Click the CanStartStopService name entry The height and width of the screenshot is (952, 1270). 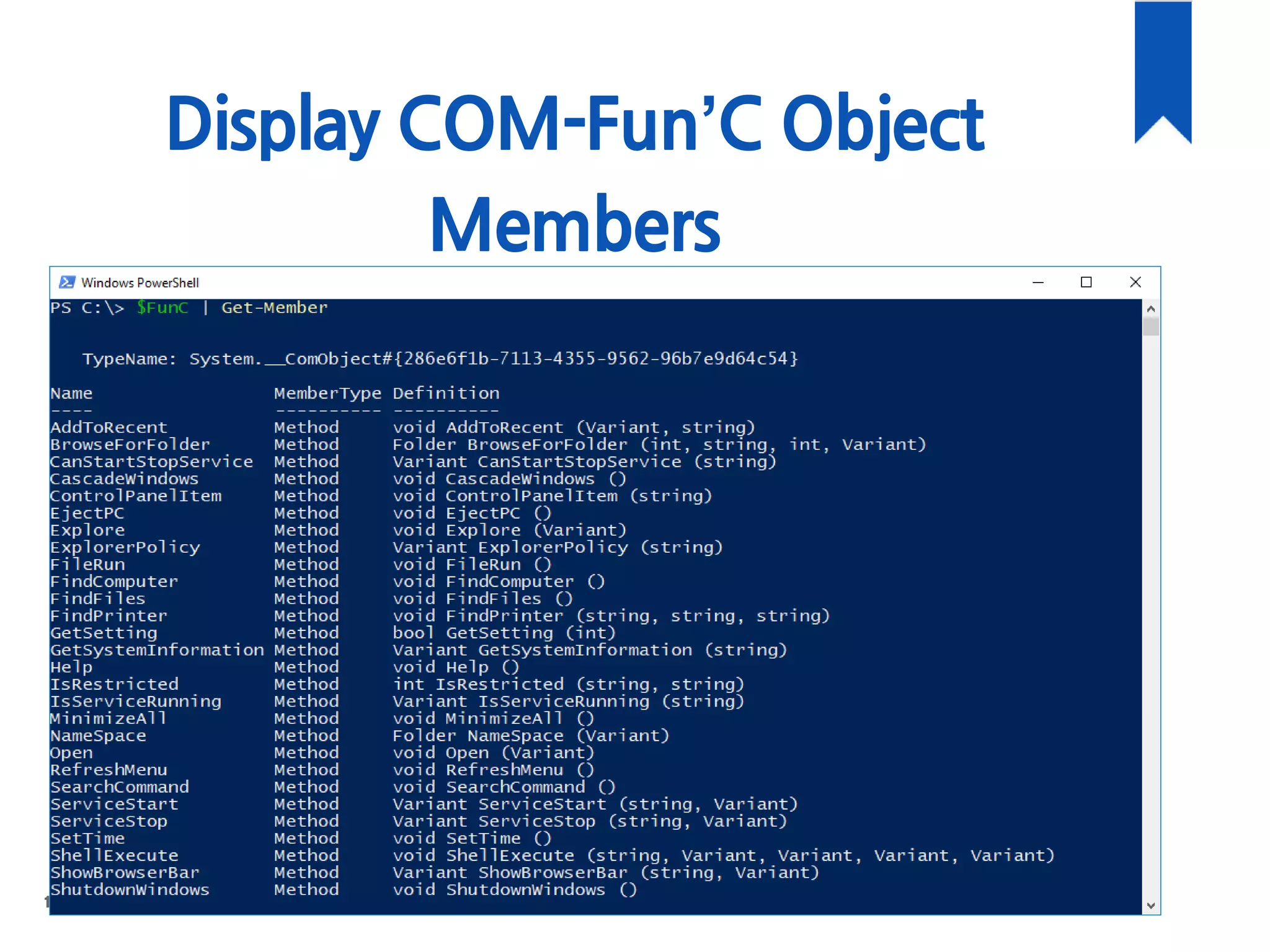pos(151,462)
